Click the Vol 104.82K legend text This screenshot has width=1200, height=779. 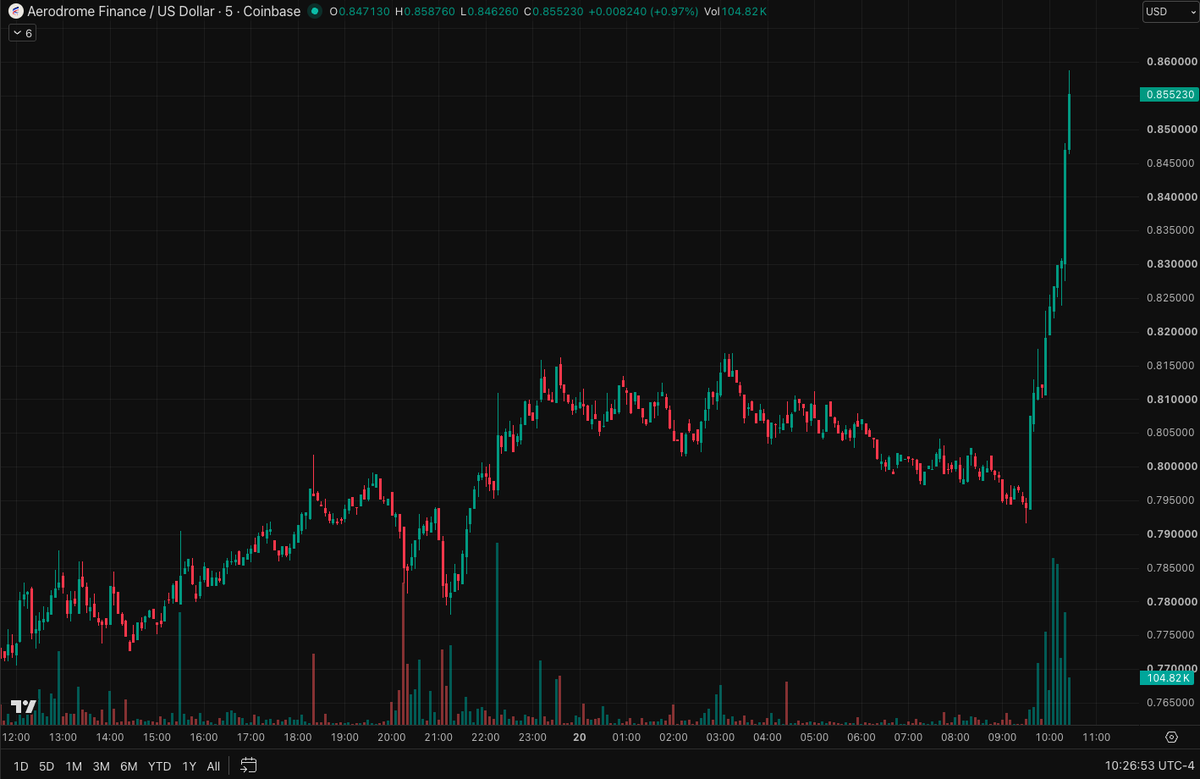[736, 12]
